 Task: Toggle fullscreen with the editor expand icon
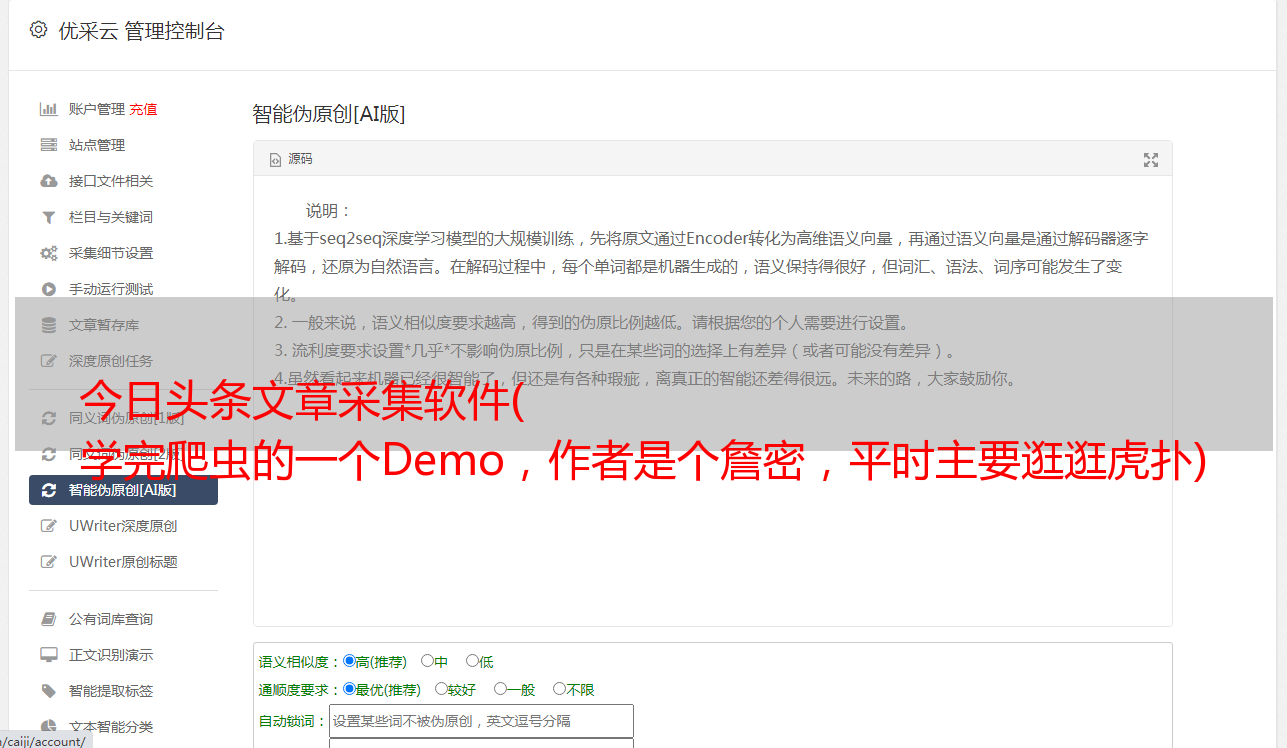pos(1151,160)
